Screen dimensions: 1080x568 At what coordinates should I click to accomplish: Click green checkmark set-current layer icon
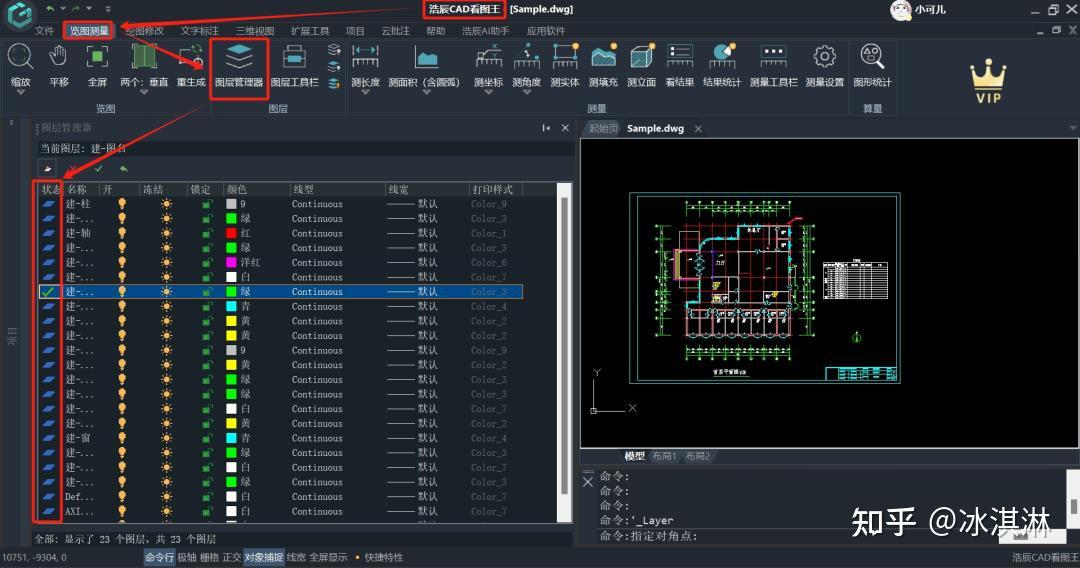(x=98, y=168)
